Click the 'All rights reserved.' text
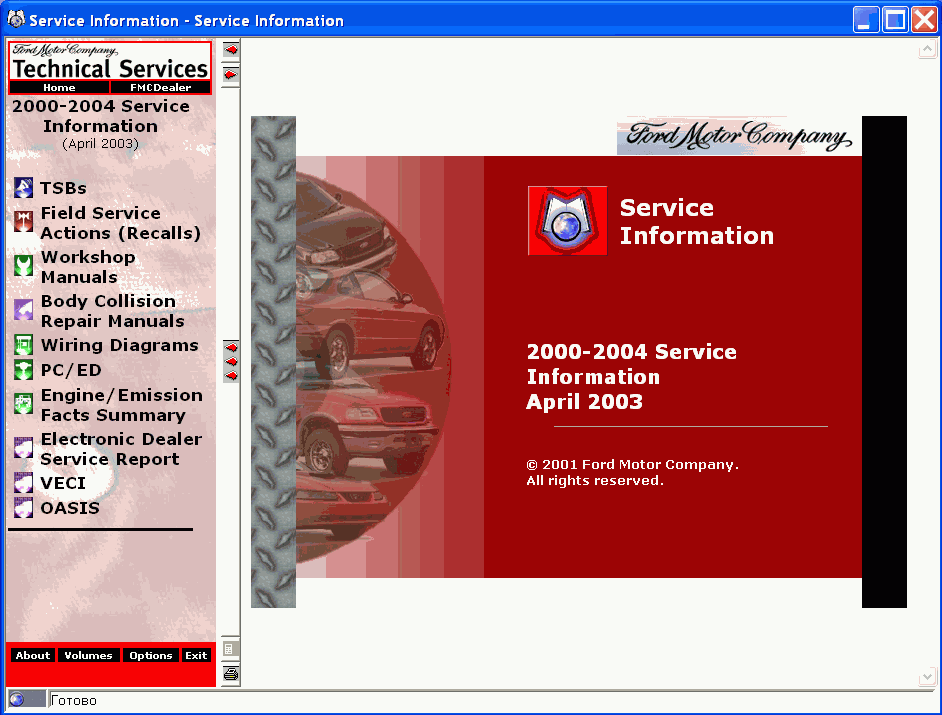942x715 pixels. pos(595,481)
